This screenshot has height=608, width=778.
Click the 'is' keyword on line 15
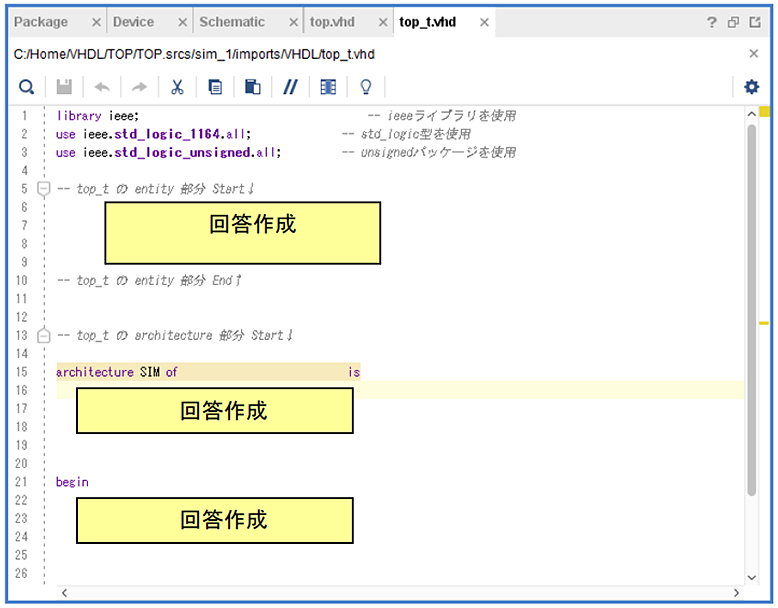(x=354, y=372)
